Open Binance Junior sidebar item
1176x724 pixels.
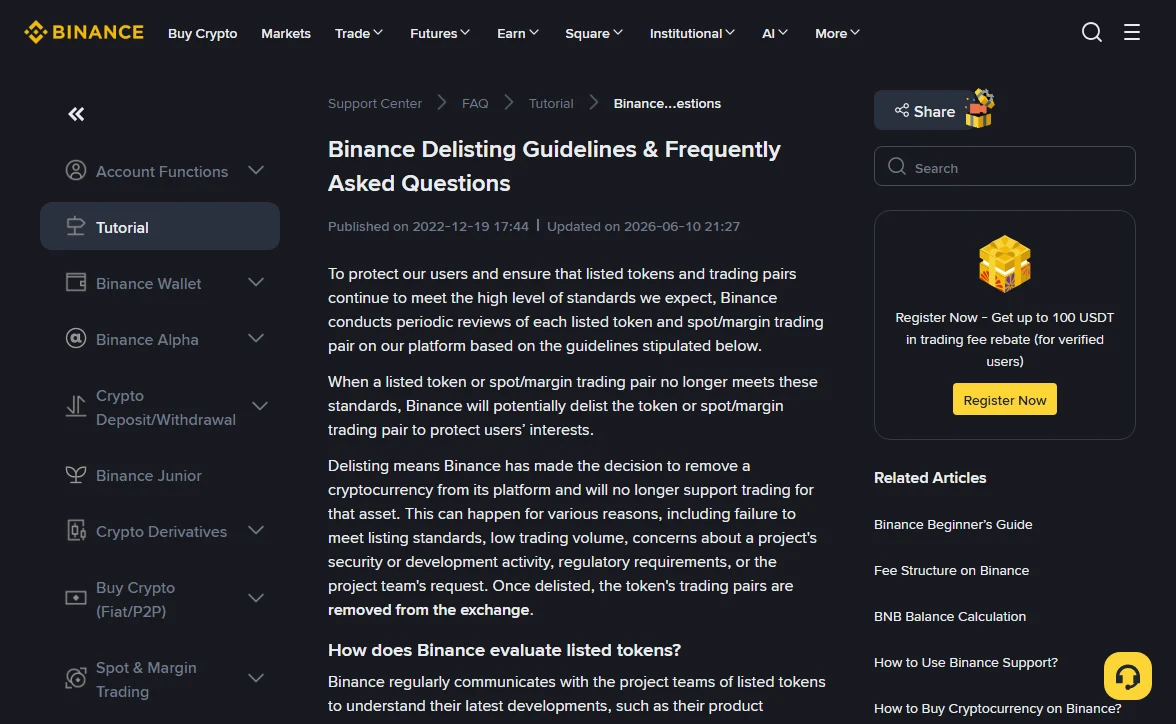(x=160, y=475)
